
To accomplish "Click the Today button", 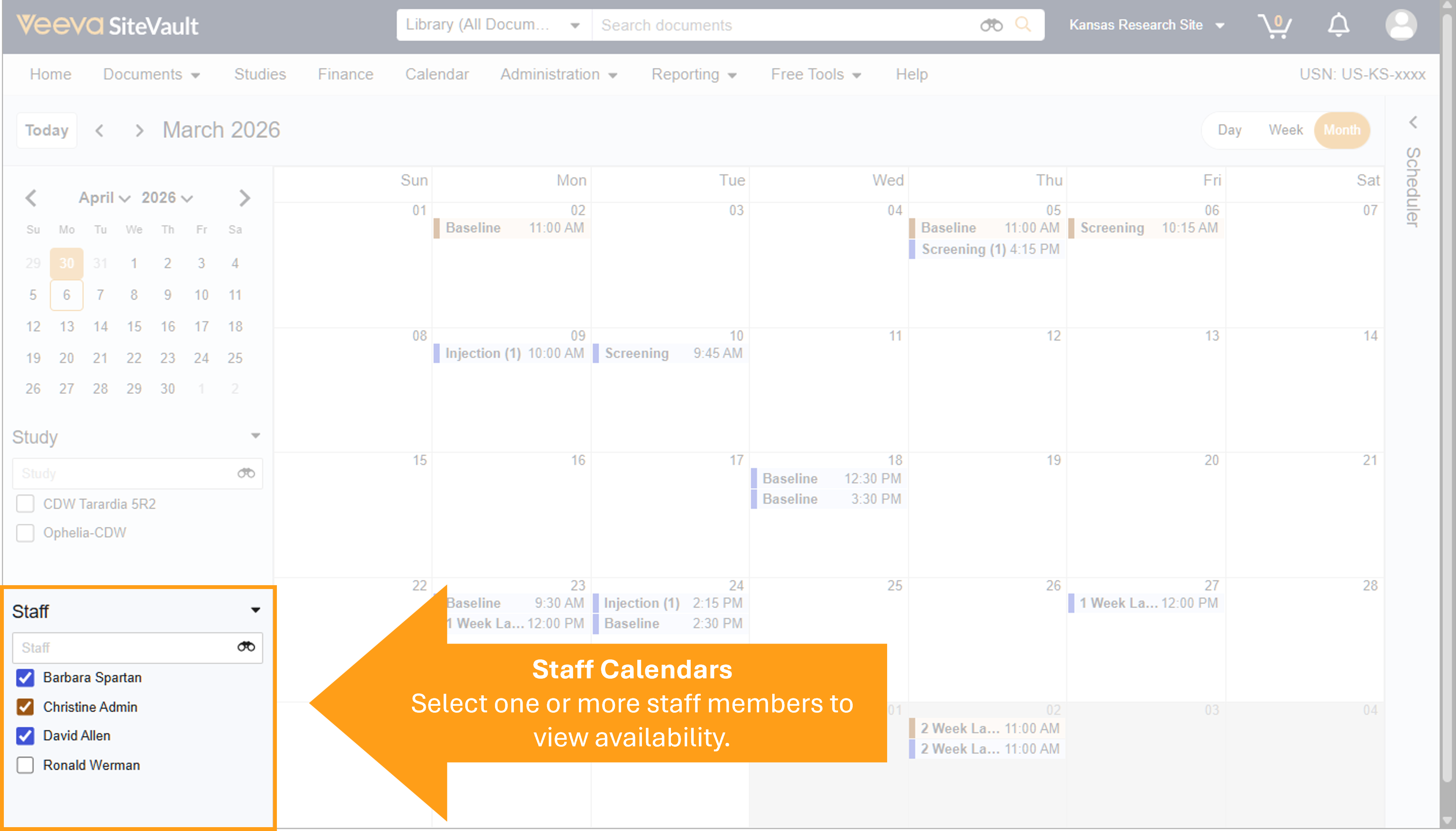I will point(47,130).
